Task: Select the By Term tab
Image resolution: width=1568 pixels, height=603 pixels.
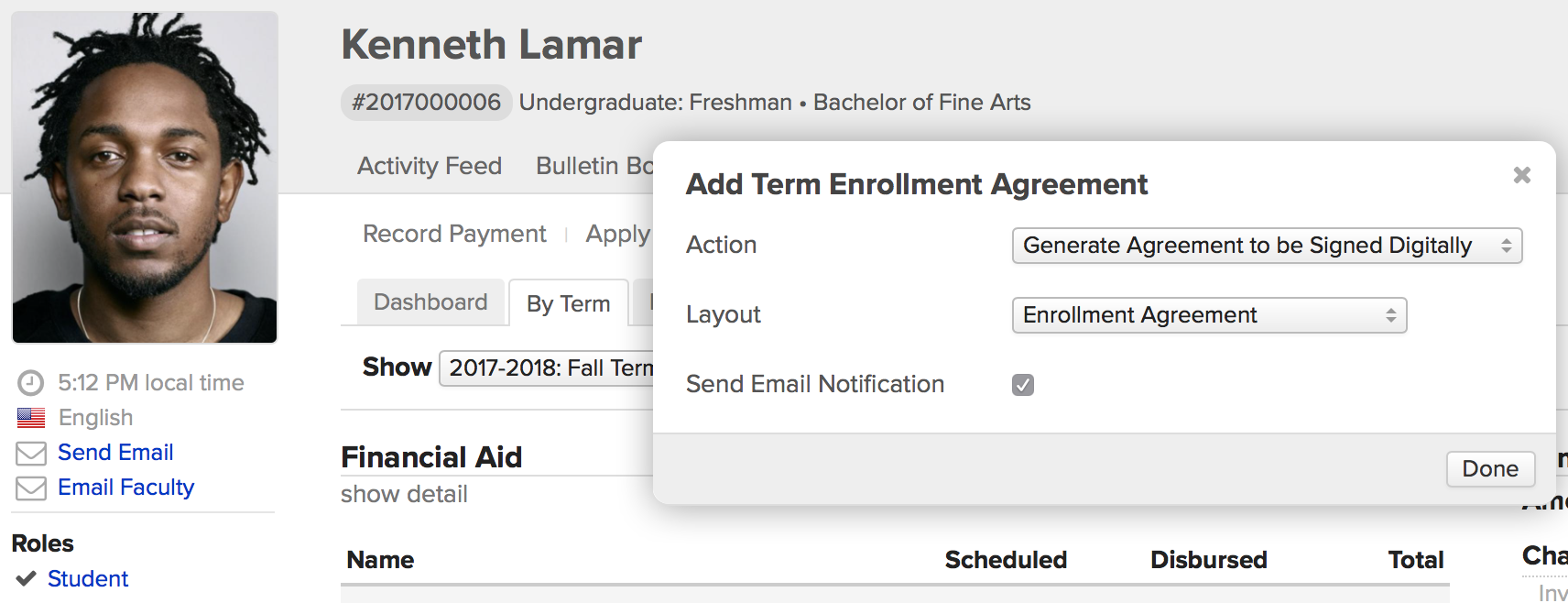Action: tap(568, 303)
